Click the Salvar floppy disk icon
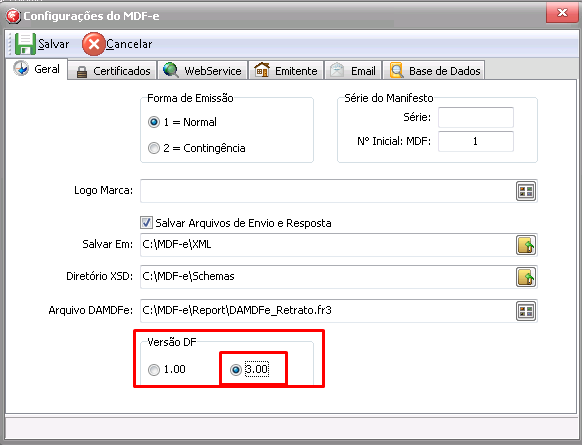This screenshot has height=445, width=582. pos(25,44)
